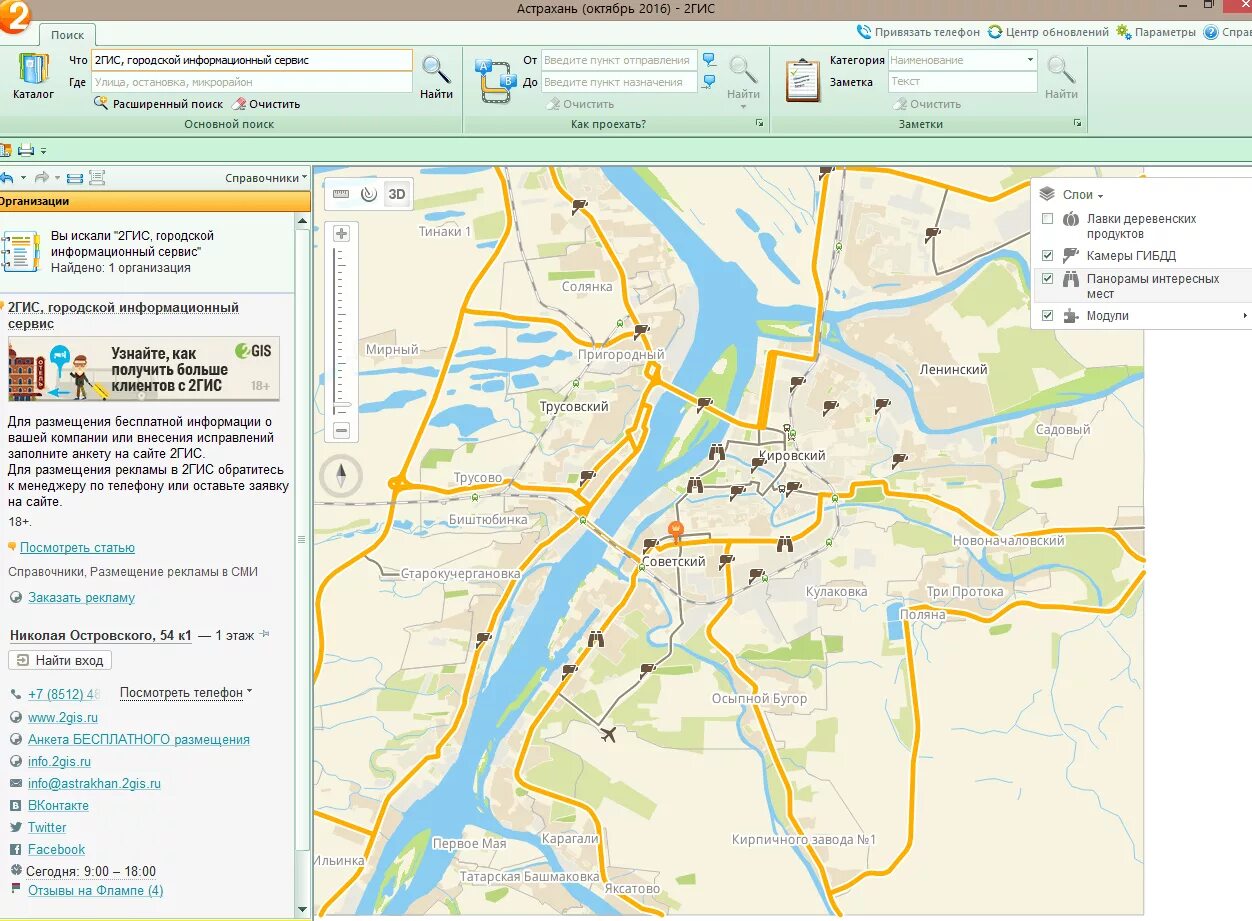Click Расширенный поиск
Image resolution: width=1252 pixels, height=921 pixels.
point(158,104)
